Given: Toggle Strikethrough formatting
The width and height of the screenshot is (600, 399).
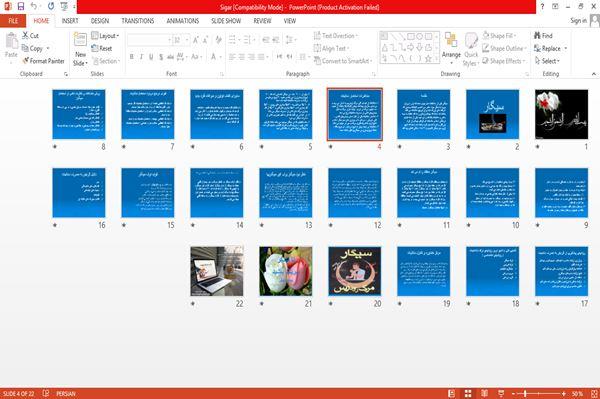Looking at the screenshot, I should click(170, 57).
